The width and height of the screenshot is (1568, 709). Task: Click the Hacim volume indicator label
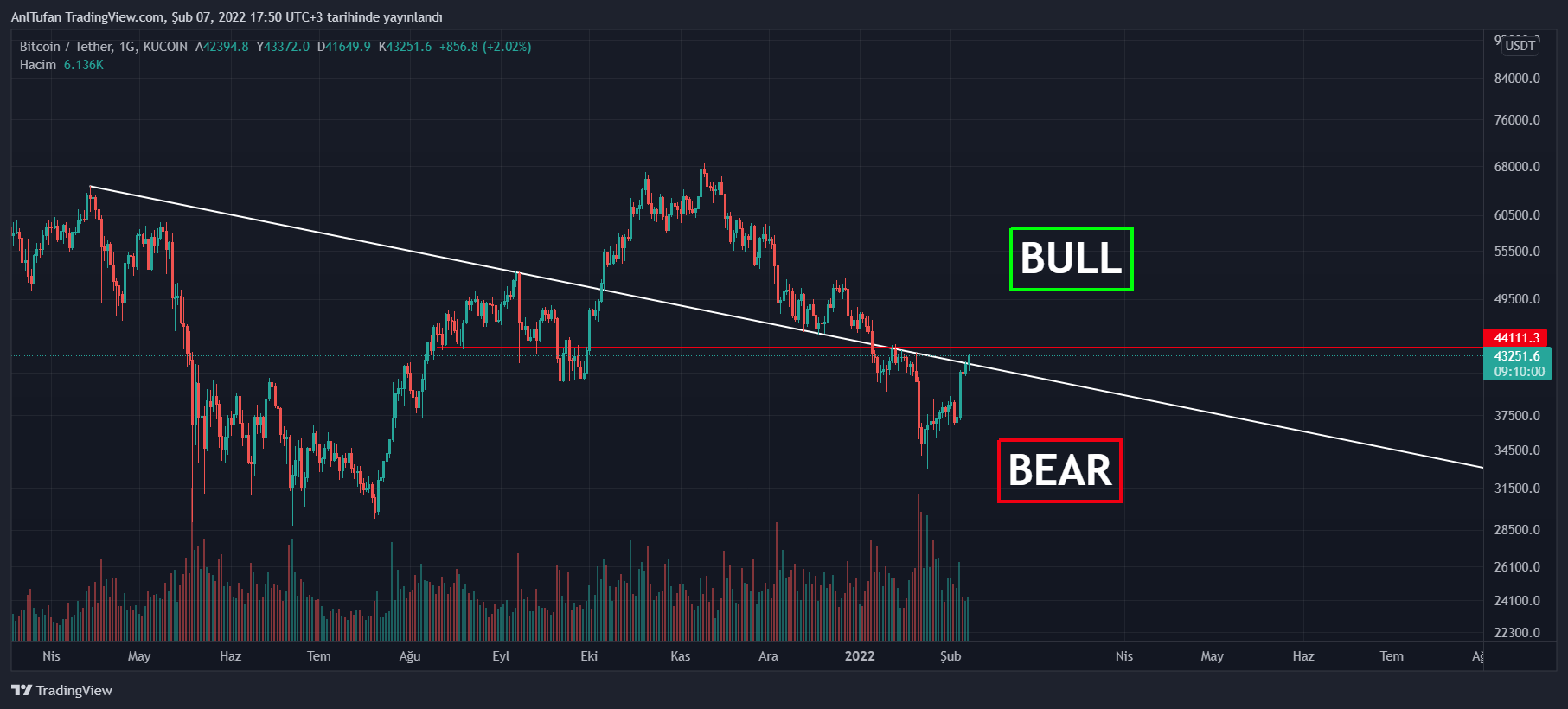pyautogui.click(x=38, y=65)
